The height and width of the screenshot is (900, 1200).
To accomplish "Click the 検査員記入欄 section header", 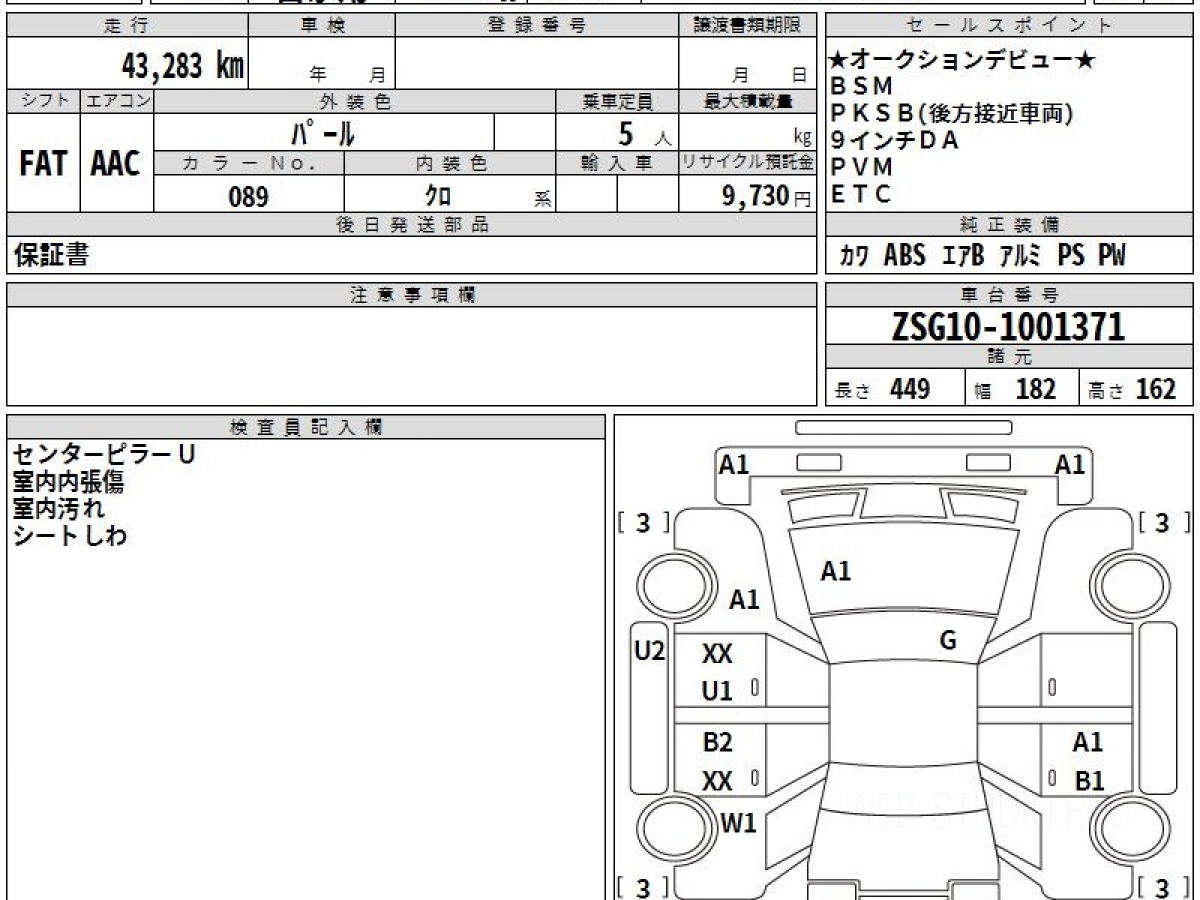I will pos(306,427).
